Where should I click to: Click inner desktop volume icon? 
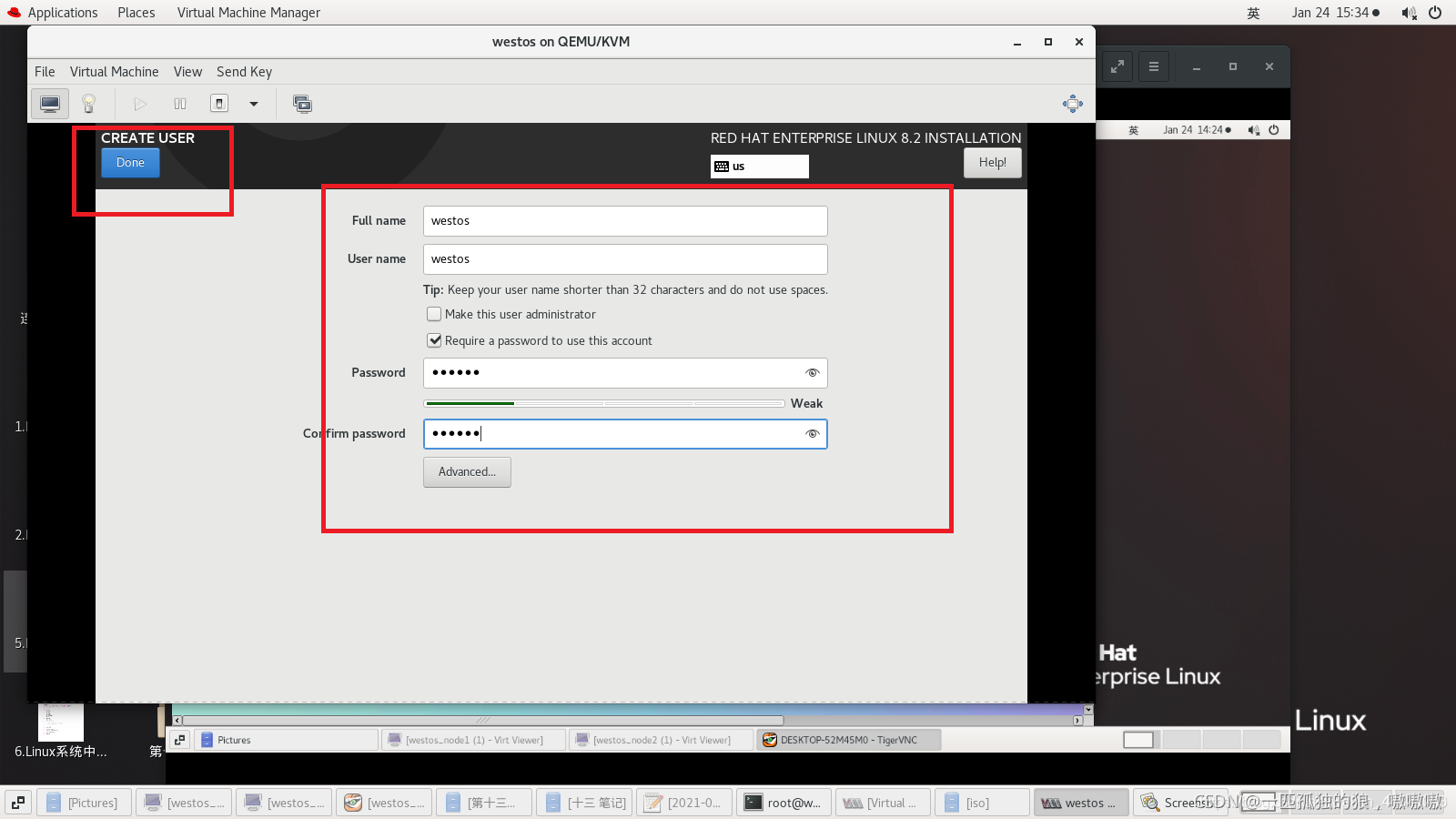tap(1254, 130)
